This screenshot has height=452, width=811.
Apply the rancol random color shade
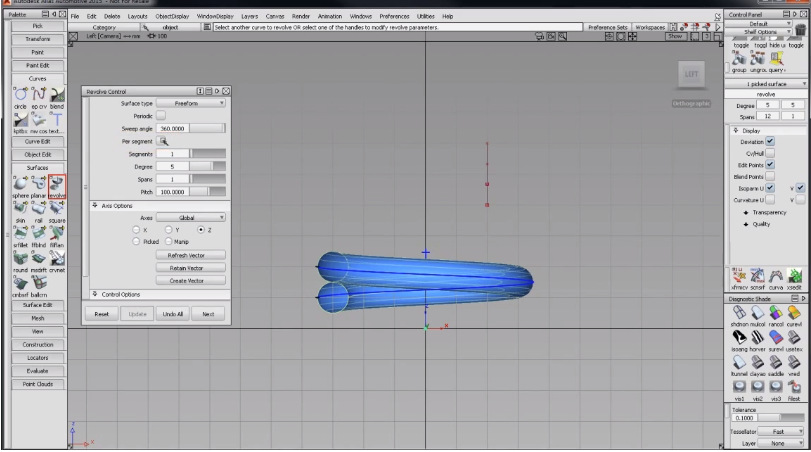click(x=776, y=312)
